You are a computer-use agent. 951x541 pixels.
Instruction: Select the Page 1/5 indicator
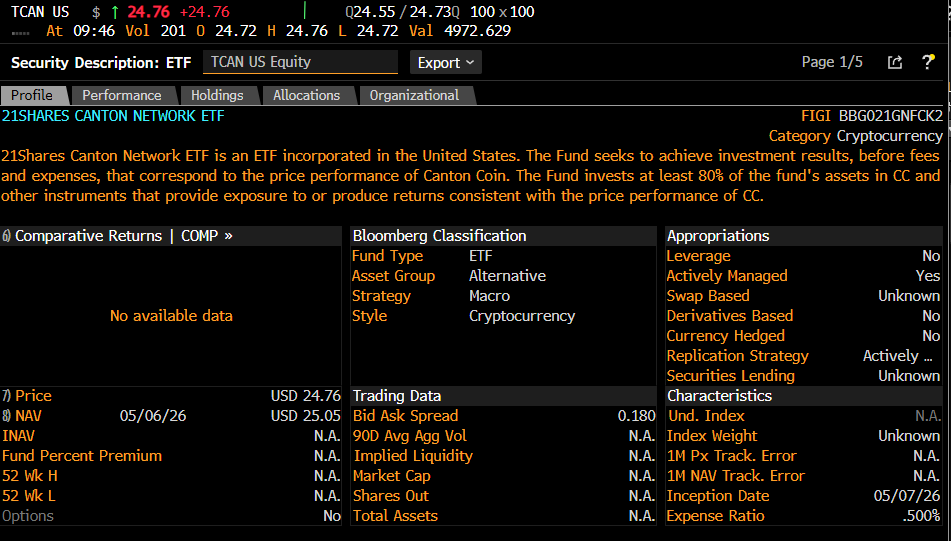(832, 62)
